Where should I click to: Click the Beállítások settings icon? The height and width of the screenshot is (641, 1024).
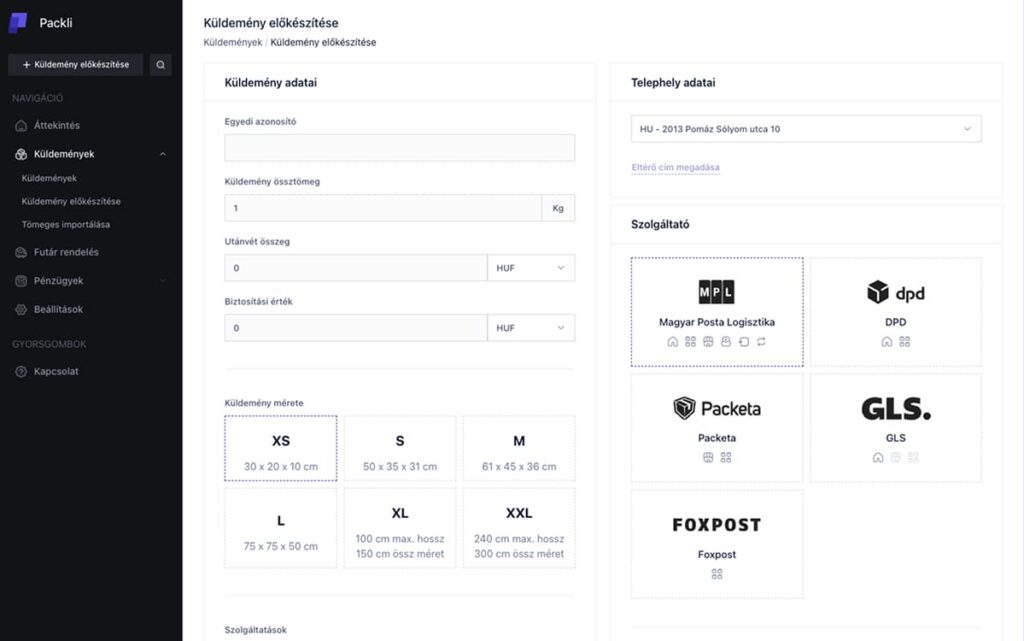[x=21, y=310]
